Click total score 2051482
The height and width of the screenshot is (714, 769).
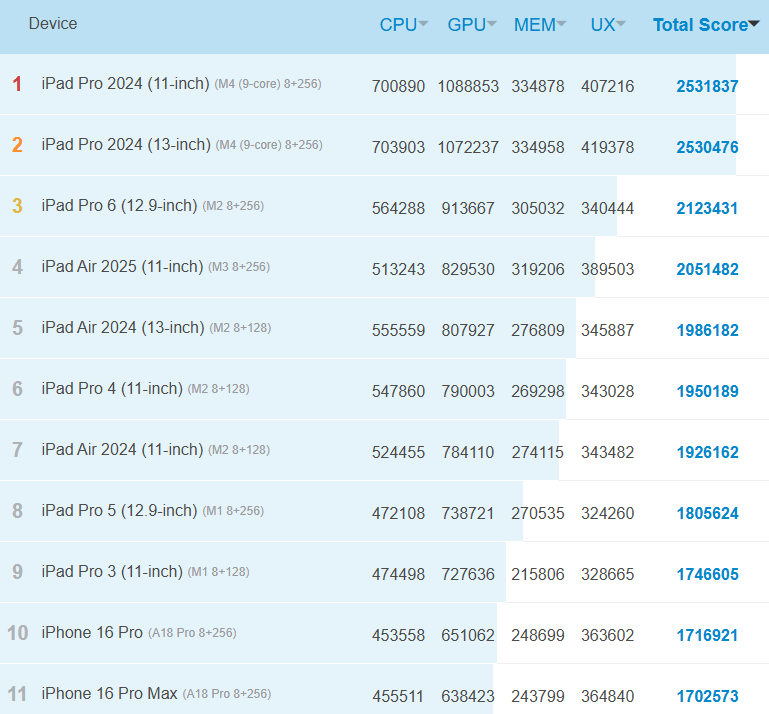point(707,269)
